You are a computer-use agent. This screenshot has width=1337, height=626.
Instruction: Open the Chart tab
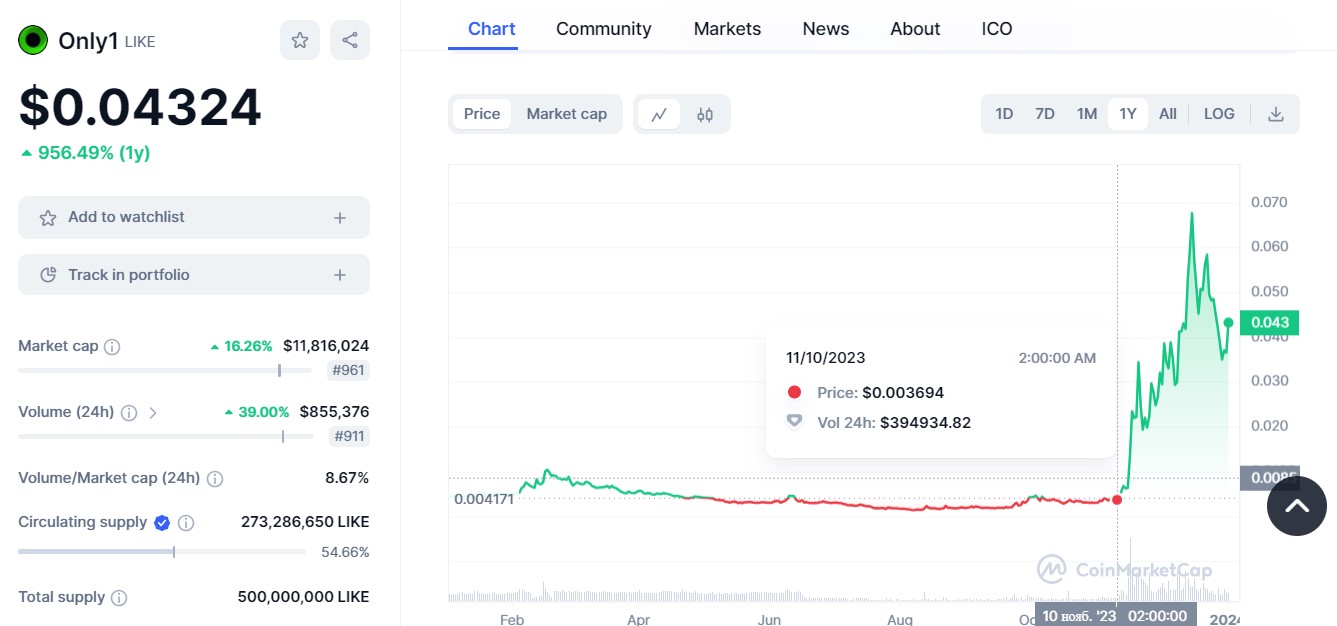pos(492,29)
